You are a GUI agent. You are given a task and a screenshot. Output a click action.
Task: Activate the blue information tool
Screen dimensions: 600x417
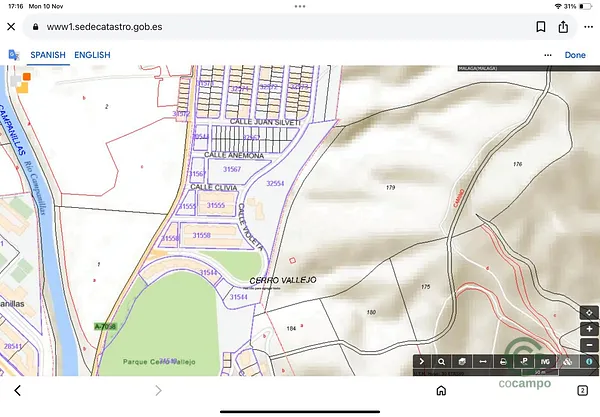coord(589,361)
